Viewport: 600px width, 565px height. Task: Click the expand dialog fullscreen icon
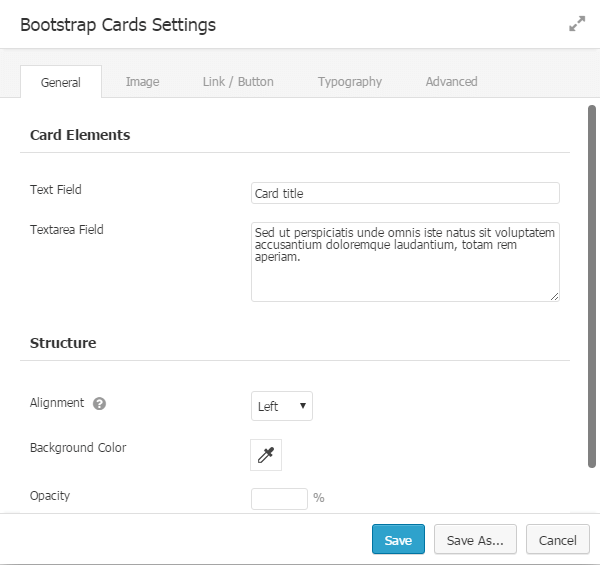[577, 24]
